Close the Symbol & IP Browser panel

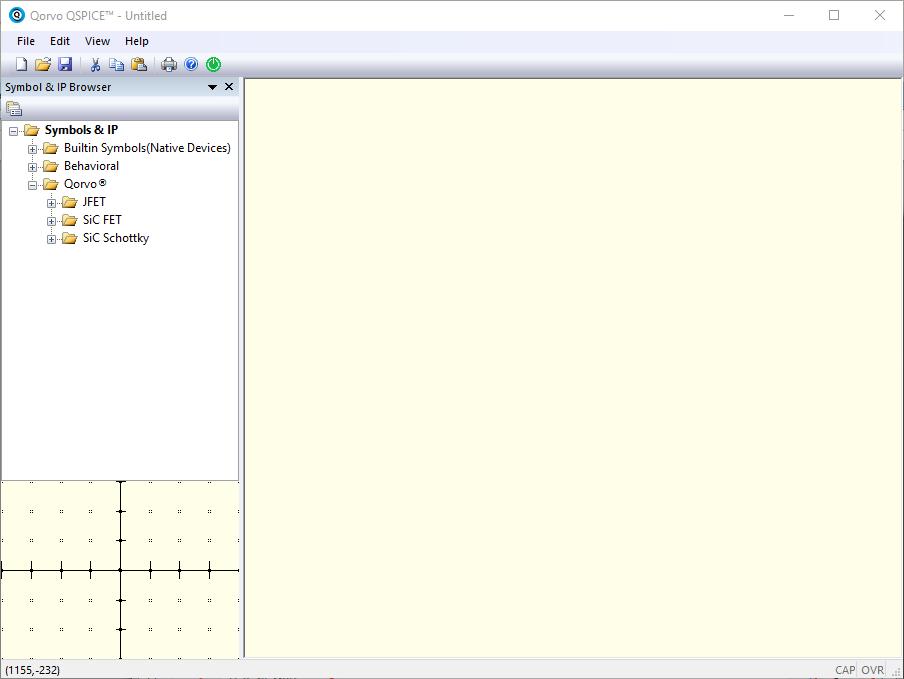tap(229, 86)
